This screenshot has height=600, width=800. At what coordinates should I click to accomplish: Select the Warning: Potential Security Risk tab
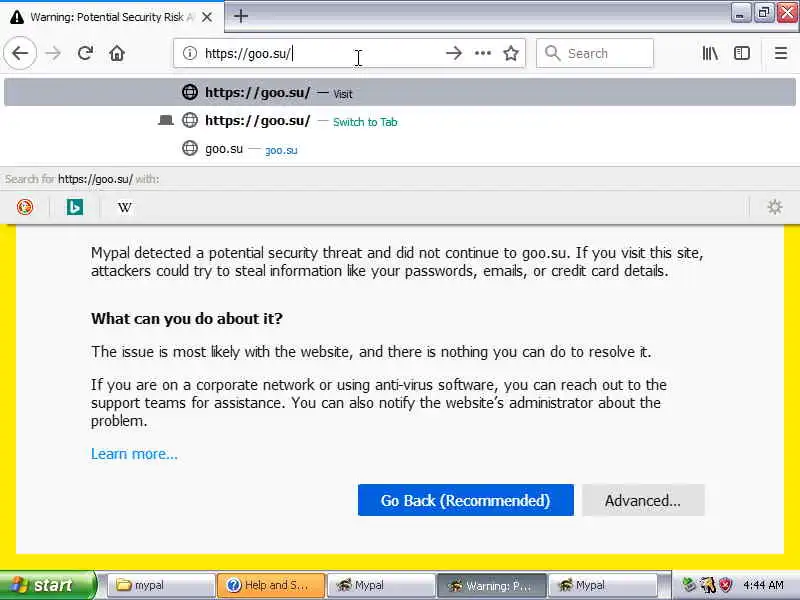(x=112, y=17)
